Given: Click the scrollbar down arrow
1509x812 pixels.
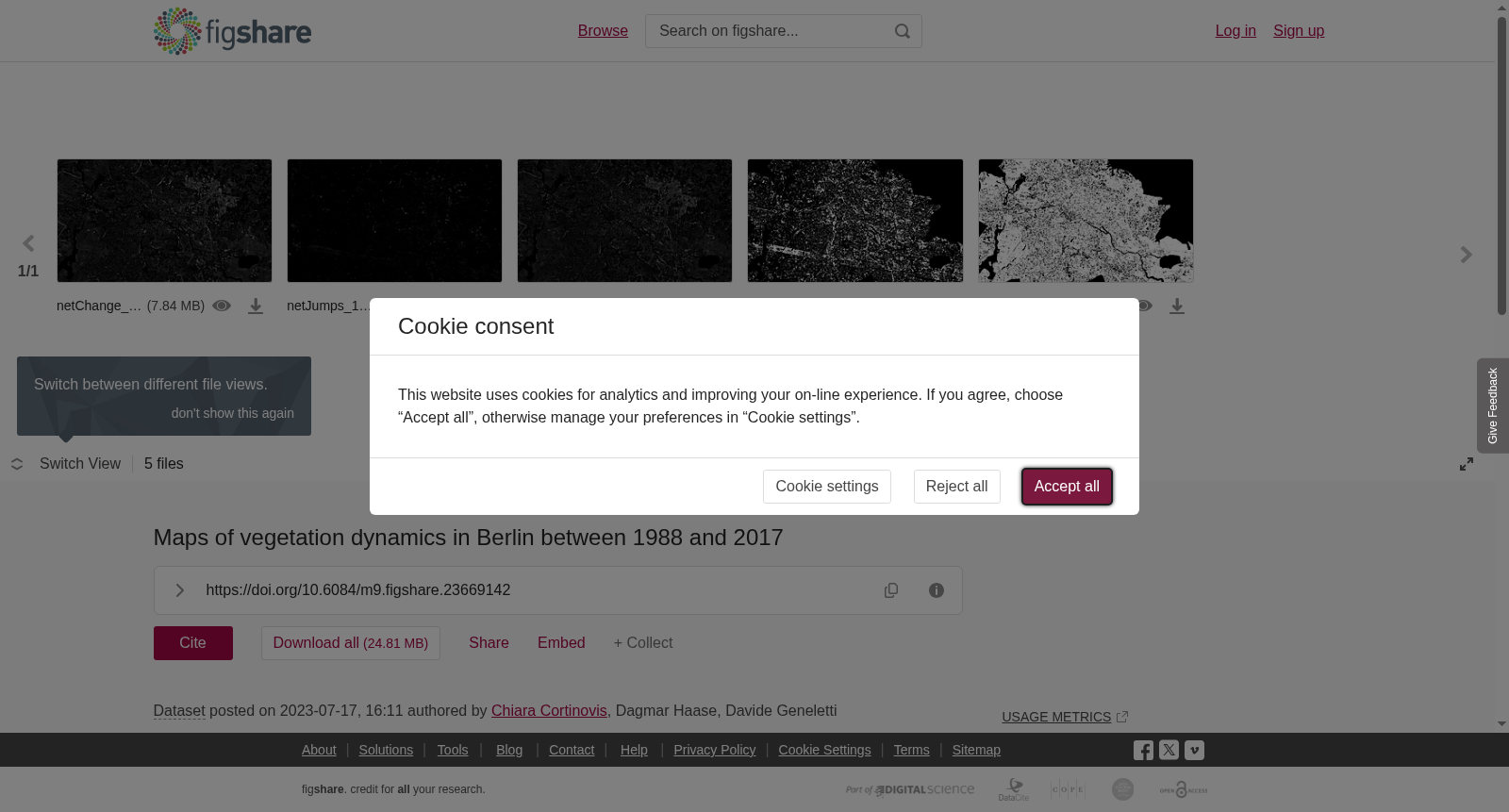Looking at the screenshot, I should click(1501, 724).
